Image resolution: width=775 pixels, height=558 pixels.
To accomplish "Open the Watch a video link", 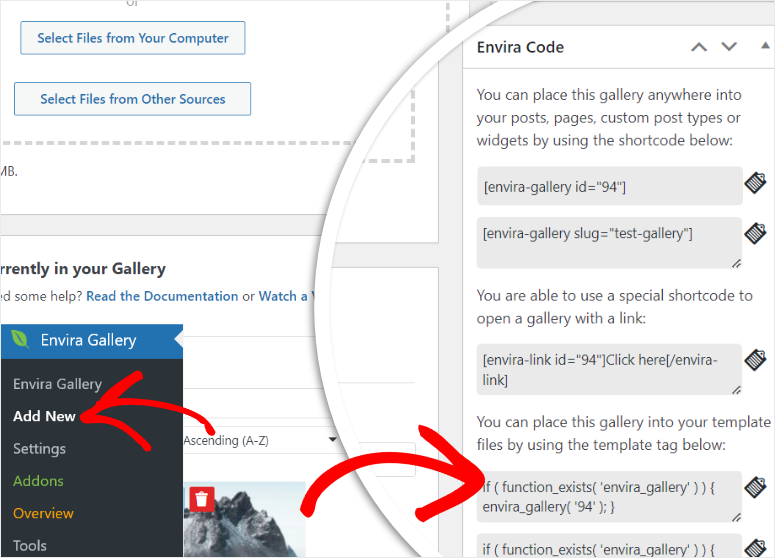I will (x=287, y=296).
